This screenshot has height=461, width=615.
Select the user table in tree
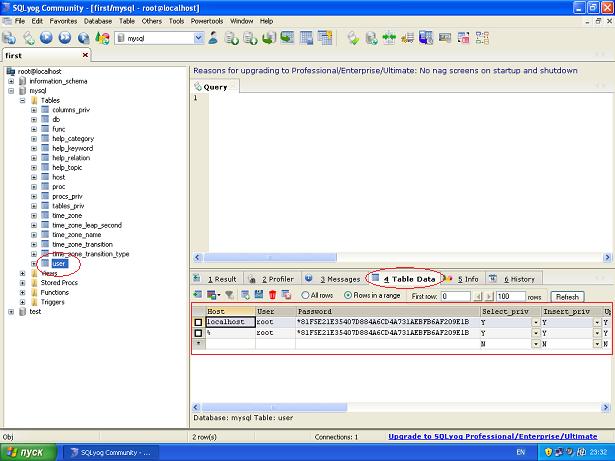point(60,263)
